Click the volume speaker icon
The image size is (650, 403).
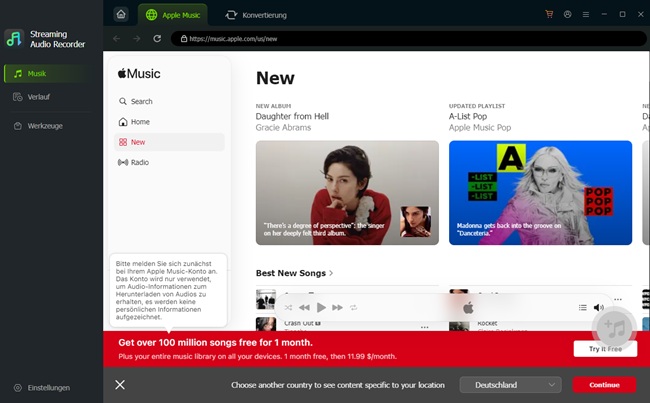(599, 308)
